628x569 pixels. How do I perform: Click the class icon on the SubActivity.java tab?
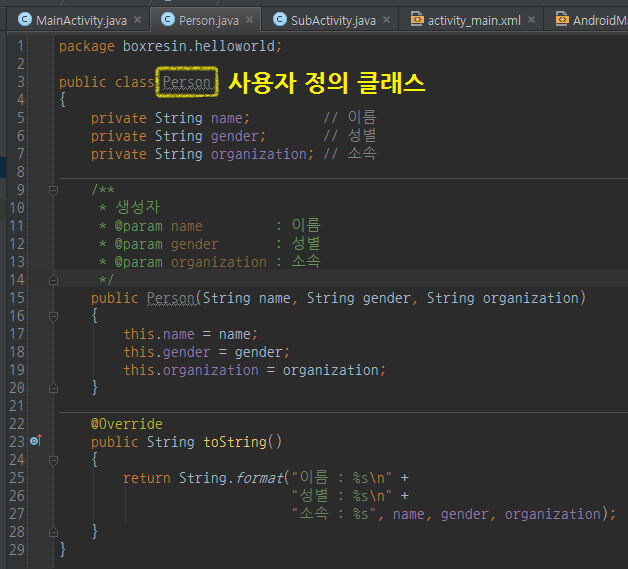coord(280,19)
